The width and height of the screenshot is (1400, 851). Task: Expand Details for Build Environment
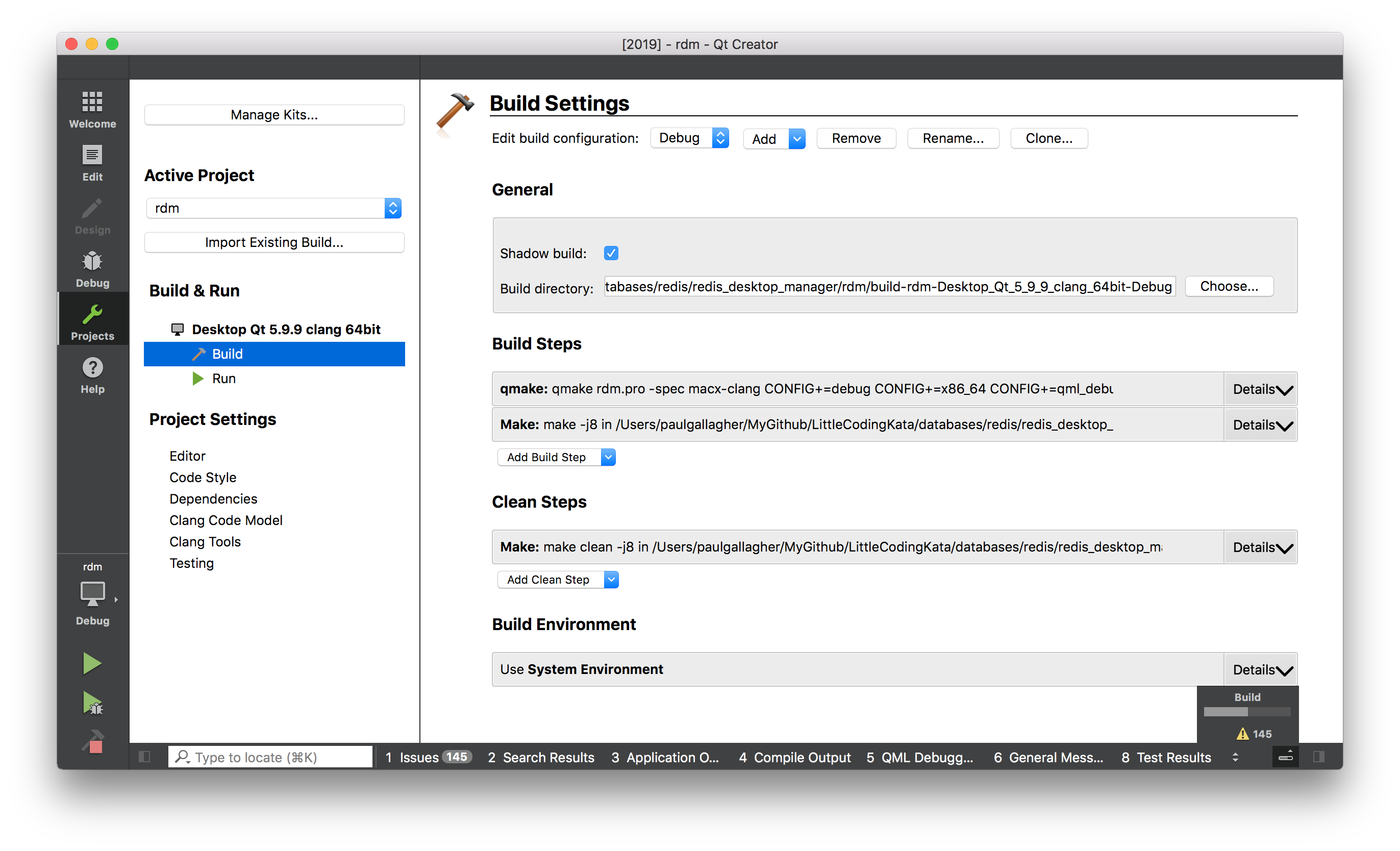[1261, 670]
